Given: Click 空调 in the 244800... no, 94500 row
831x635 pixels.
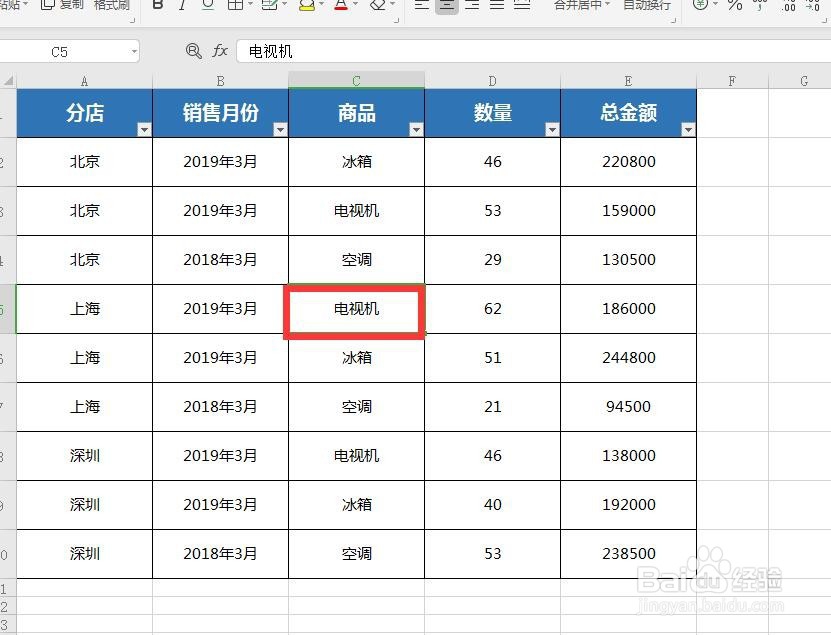Looking at the screenshot, I should (356, 407).
